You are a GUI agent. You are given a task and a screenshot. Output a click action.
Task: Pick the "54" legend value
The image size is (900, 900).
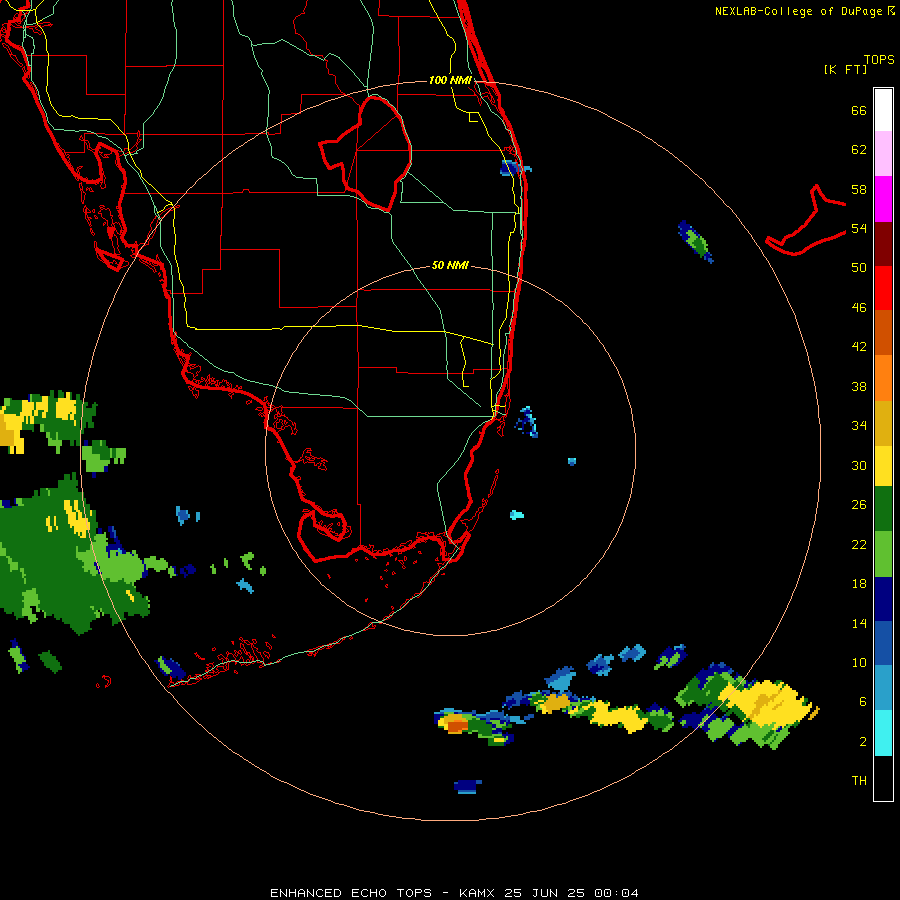[x=859, y=228]
